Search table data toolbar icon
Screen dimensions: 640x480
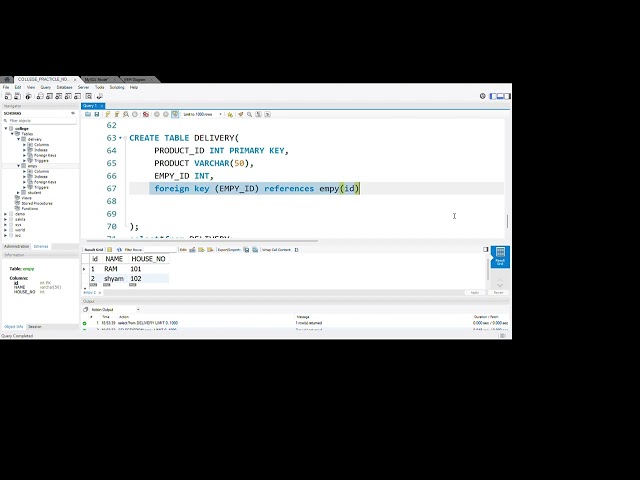[x=89, y=96]
